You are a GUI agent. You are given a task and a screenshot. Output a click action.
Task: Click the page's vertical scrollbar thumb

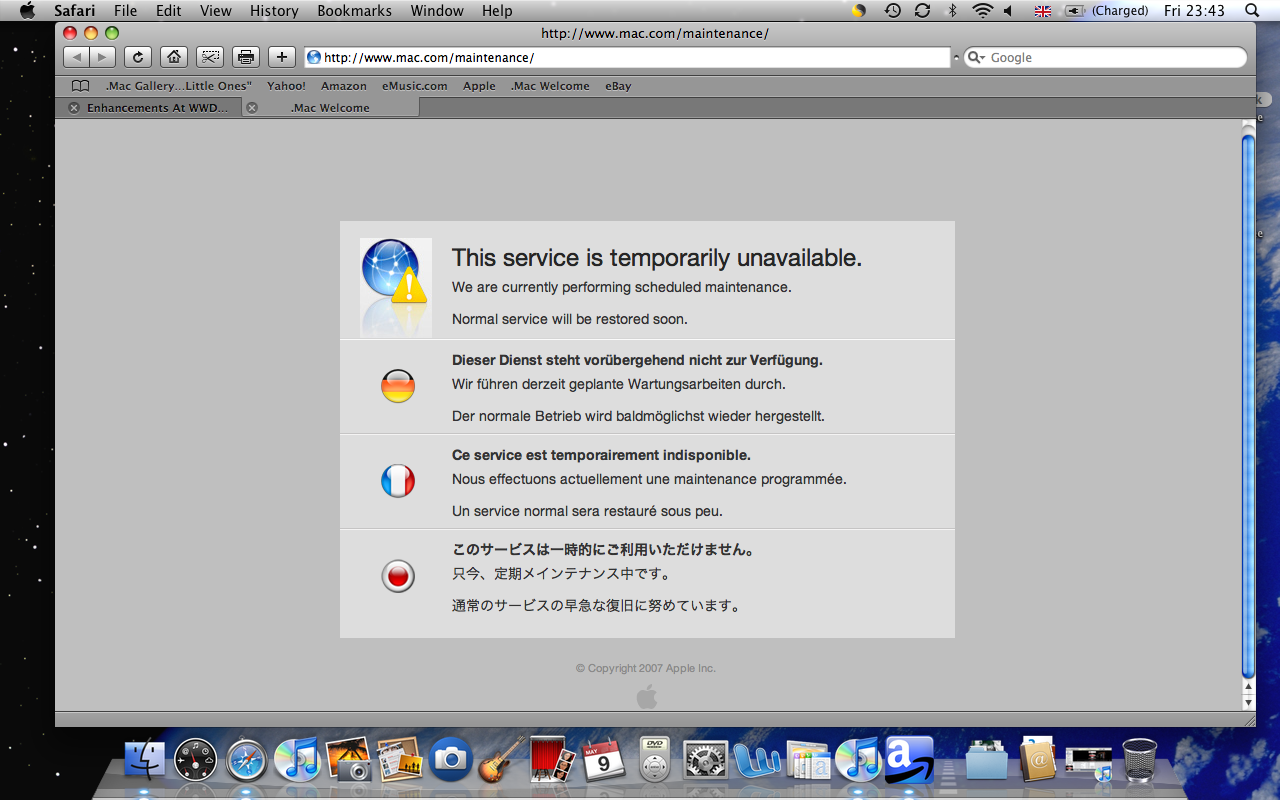coord(1248,405)
